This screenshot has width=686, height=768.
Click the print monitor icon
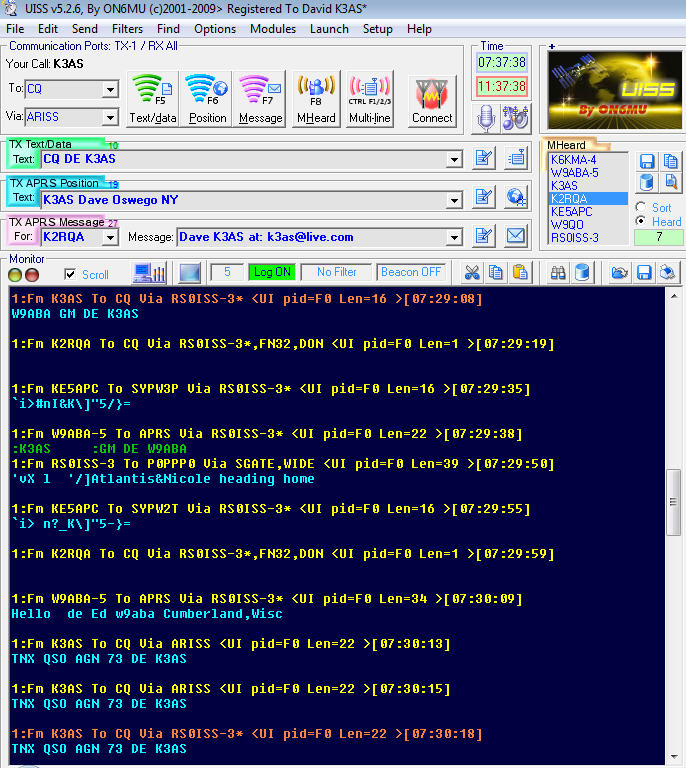[668, 273]
